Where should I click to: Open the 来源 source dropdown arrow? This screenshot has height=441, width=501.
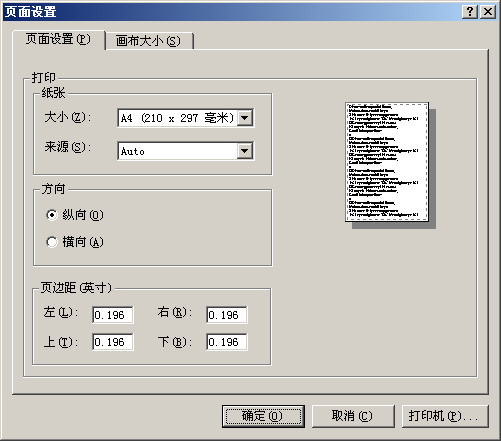pos(245,151)
